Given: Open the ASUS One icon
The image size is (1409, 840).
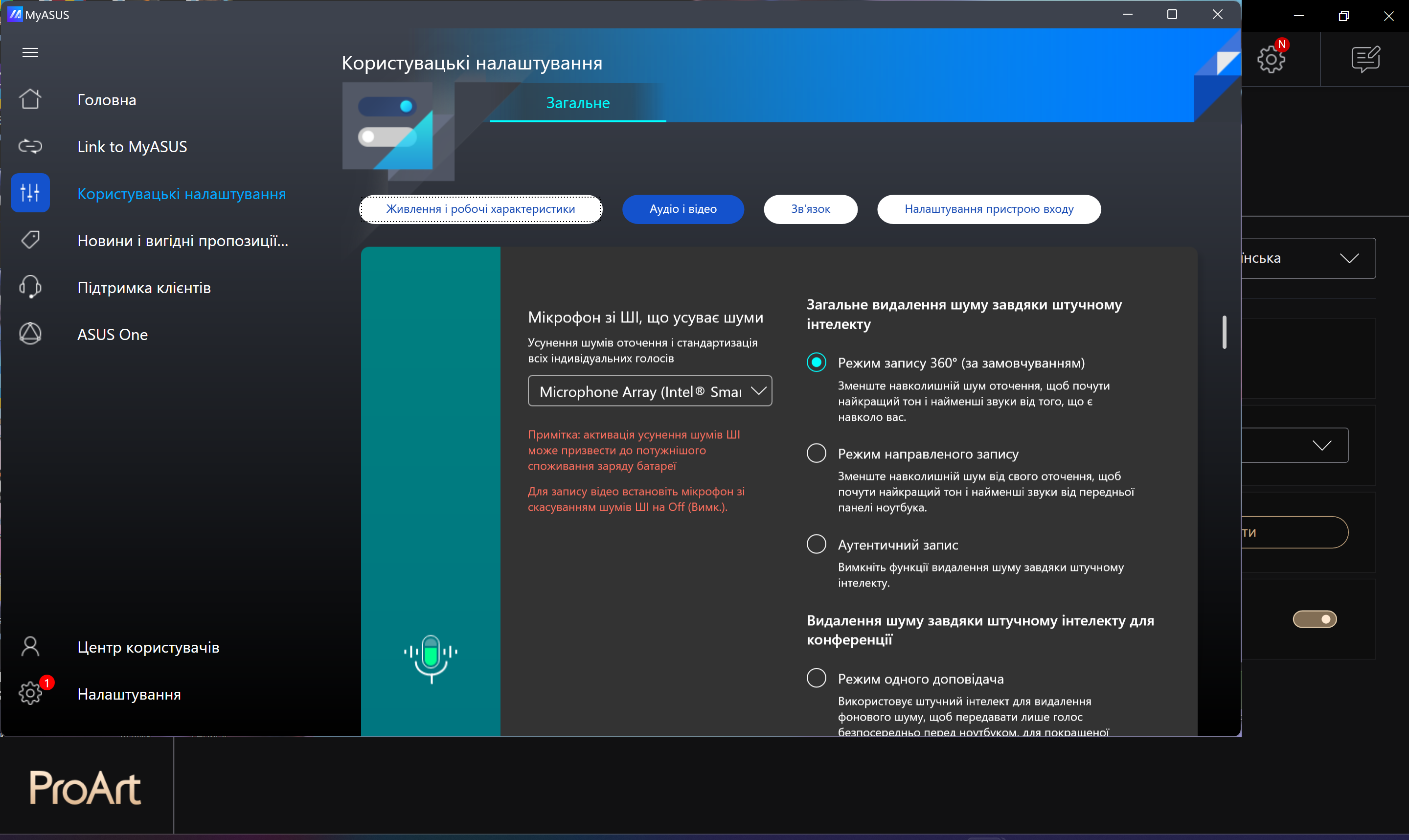Looking at the screenshot, I should point(30,334).
